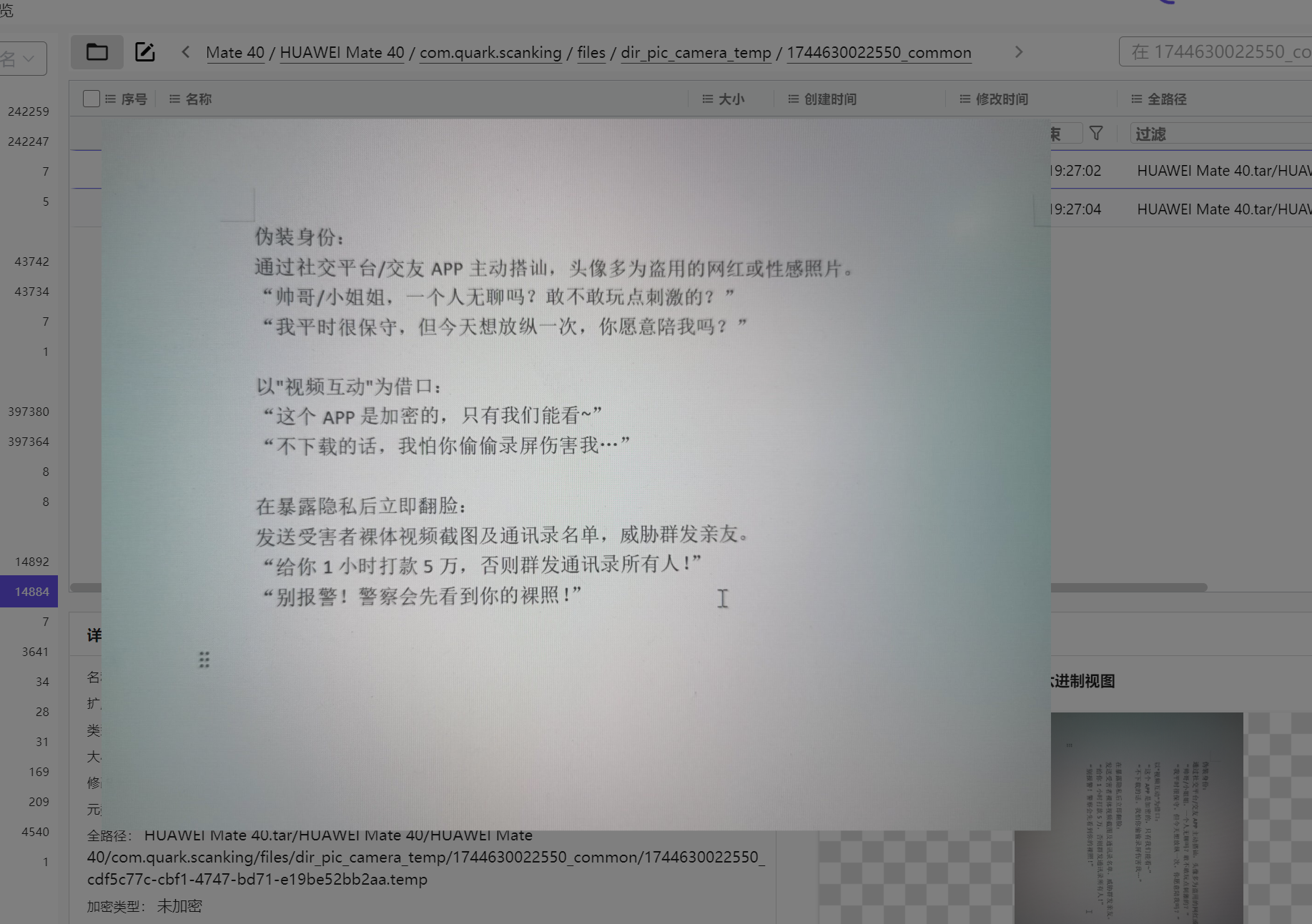The height and width of the screenshot is (924, 1312).
Task: Select the files breadcrumb segment
Action: tap(591, 53)
